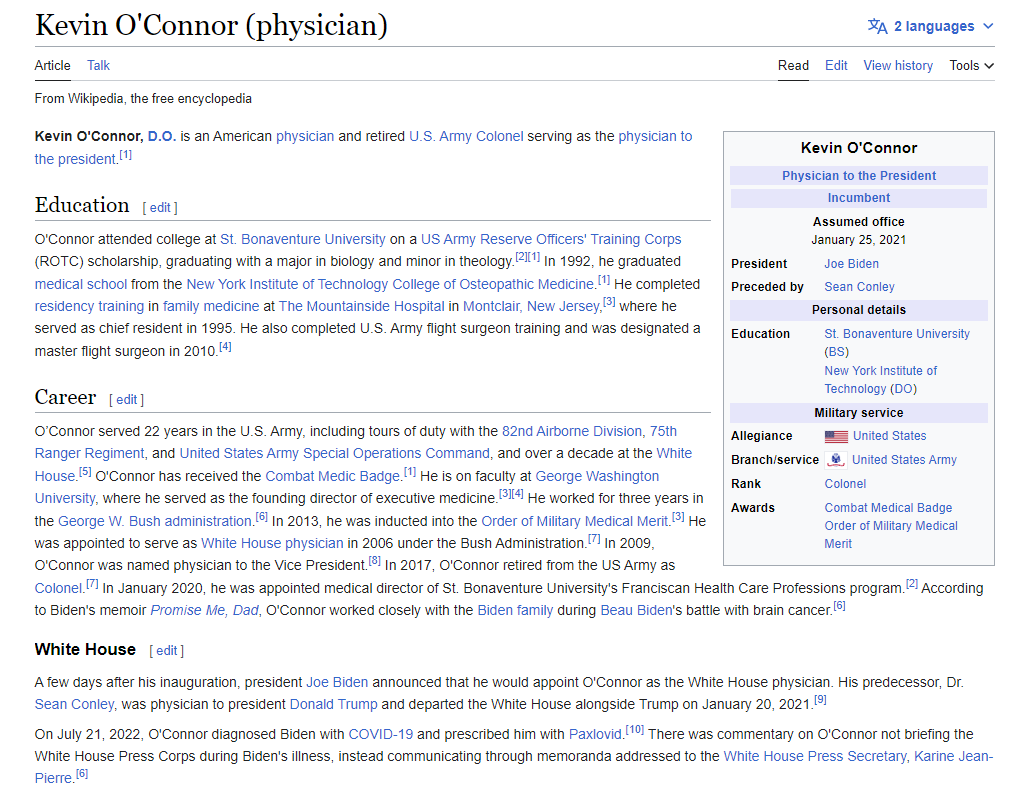The image size is (1033, 810).
Task: Click citation [5] after White House
Action: [85, 472]
